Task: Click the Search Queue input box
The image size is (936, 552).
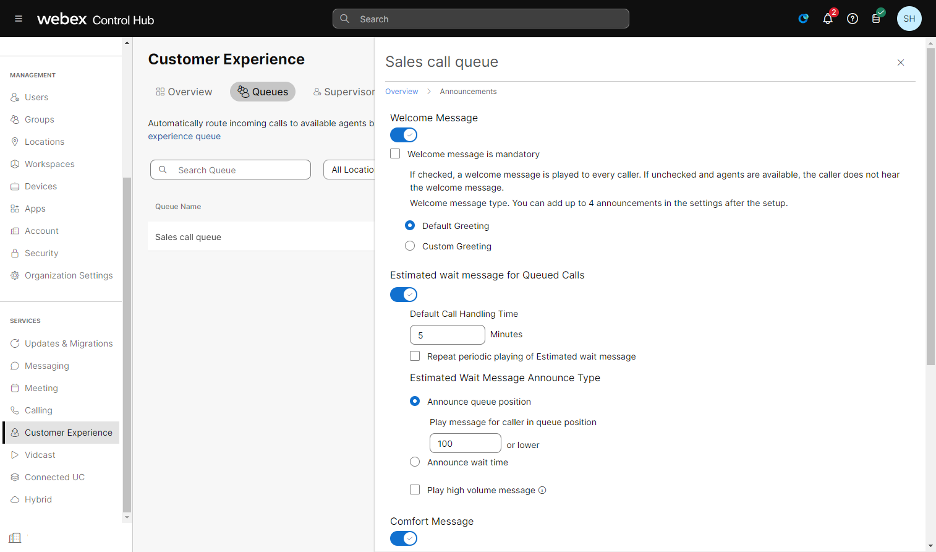Action: (230, 170)
